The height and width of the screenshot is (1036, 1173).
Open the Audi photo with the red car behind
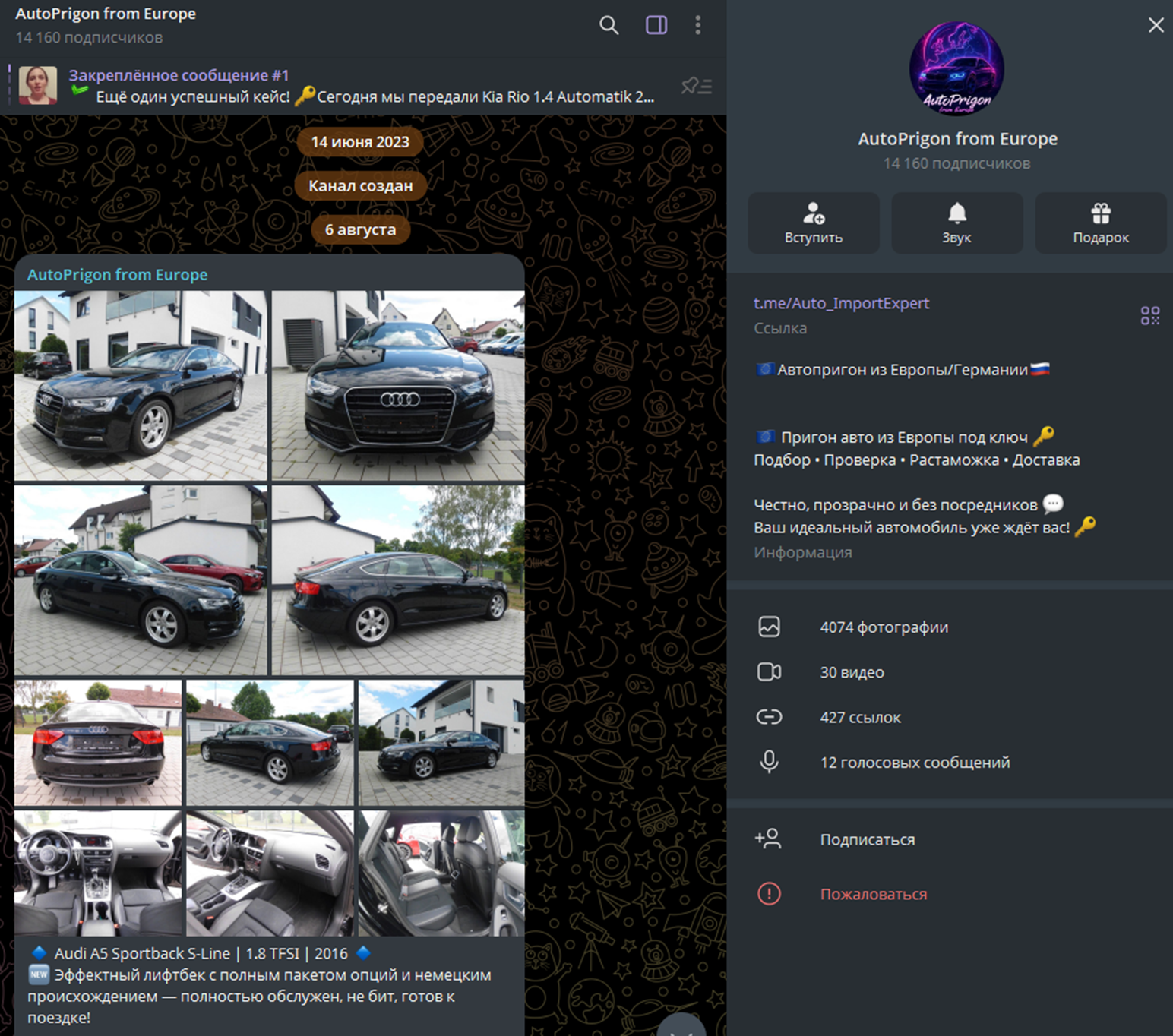point(141,580)
